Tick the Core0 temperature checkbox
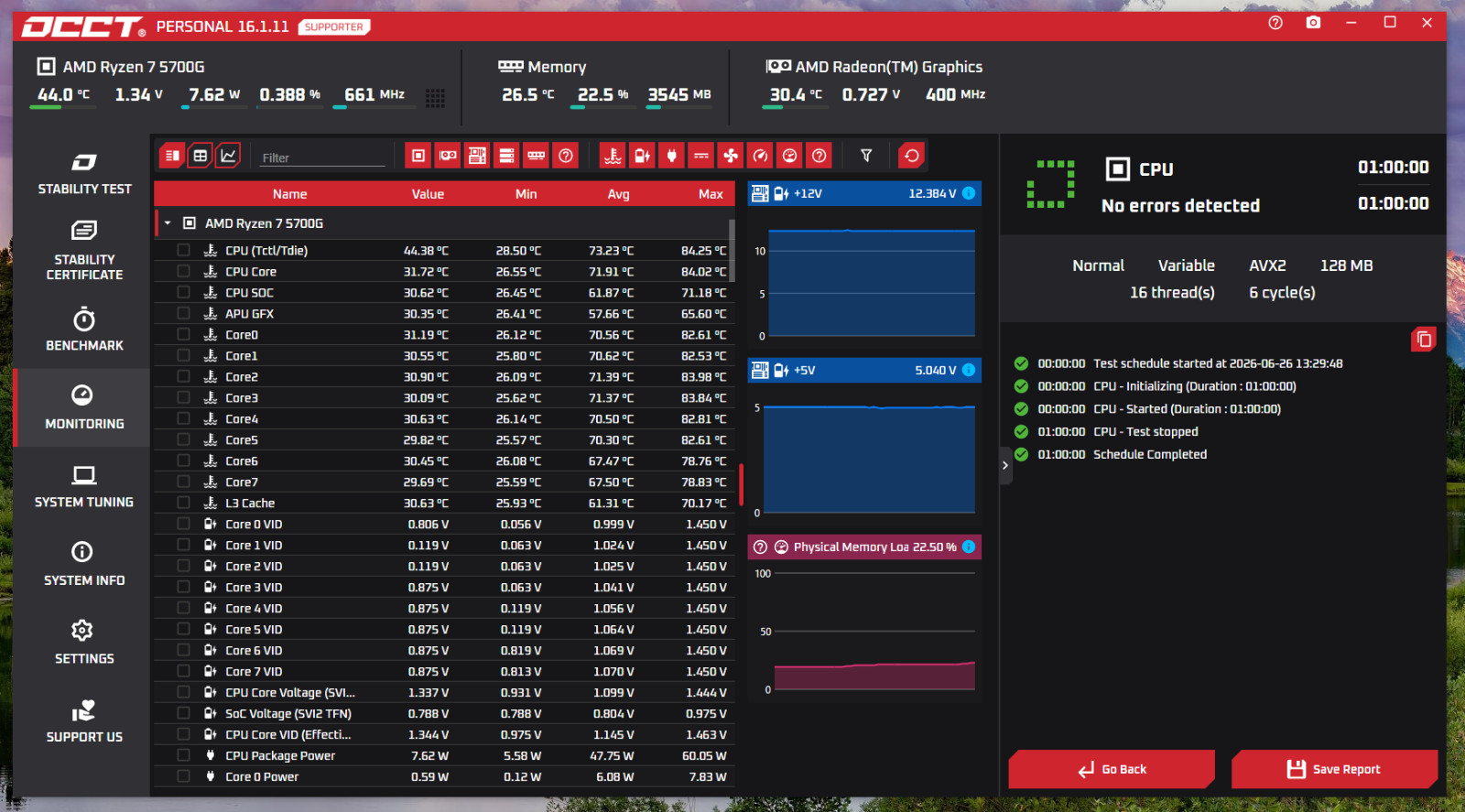Viewport: 1465px width, 812px height. point(183,334)
